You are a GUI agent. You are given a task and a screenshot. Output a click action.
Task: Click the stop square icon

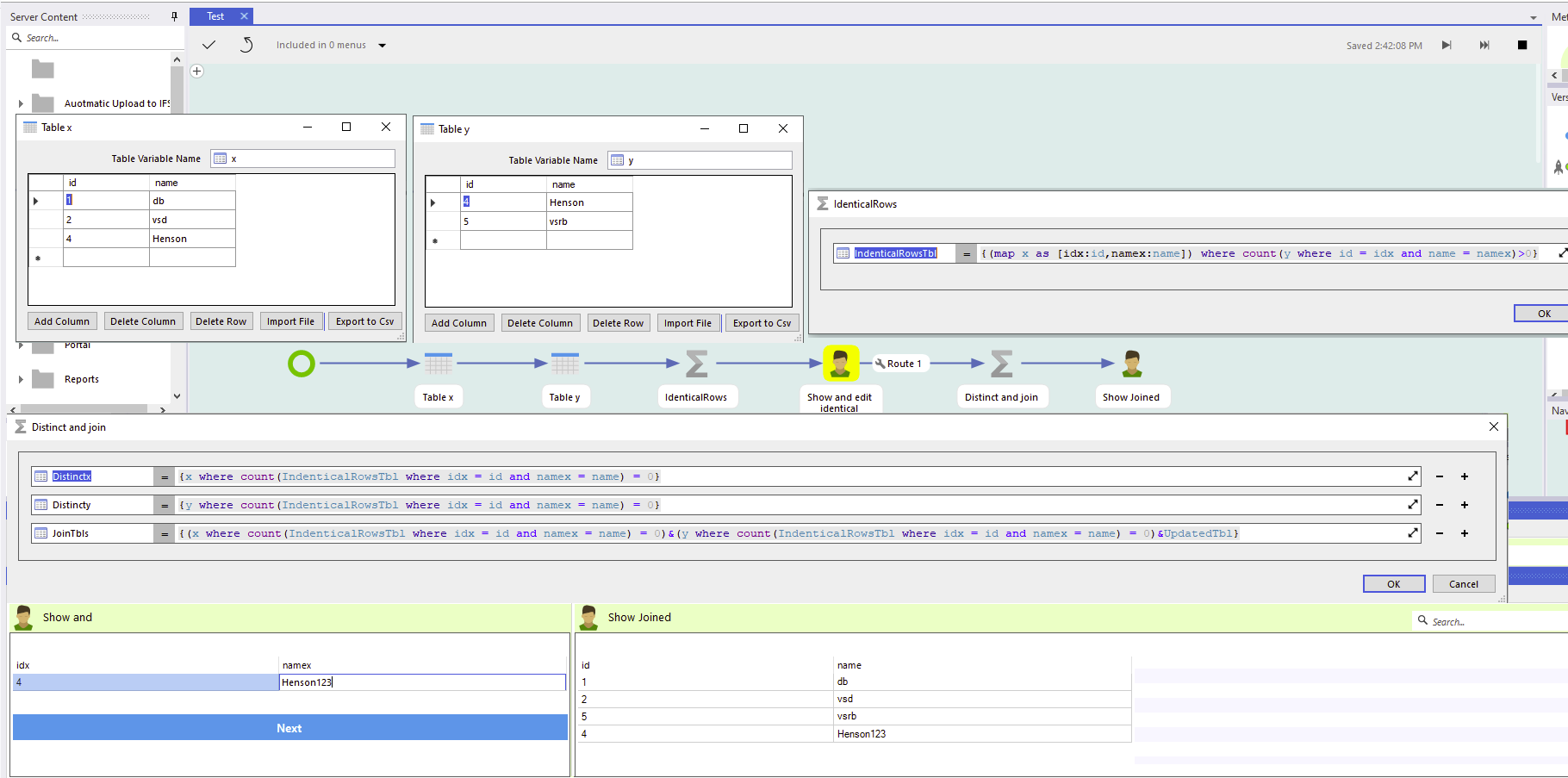(x=1522, y=45)
